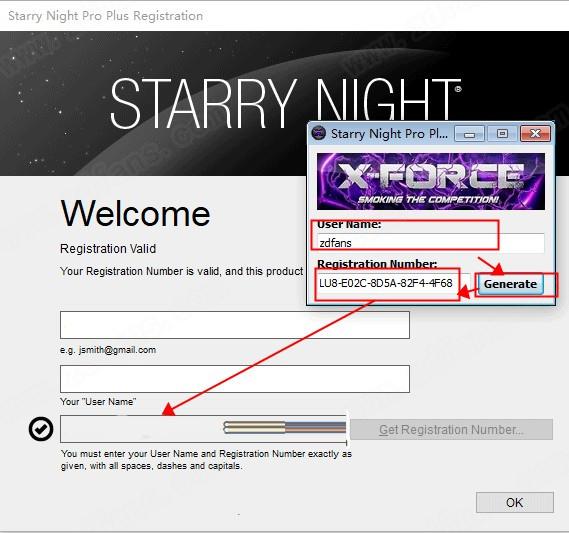Click the "User Name:" label in keygen
Image resolution: width=569 pixels, height=533 pixels.
pyautogui.click(x=349, y=225)
